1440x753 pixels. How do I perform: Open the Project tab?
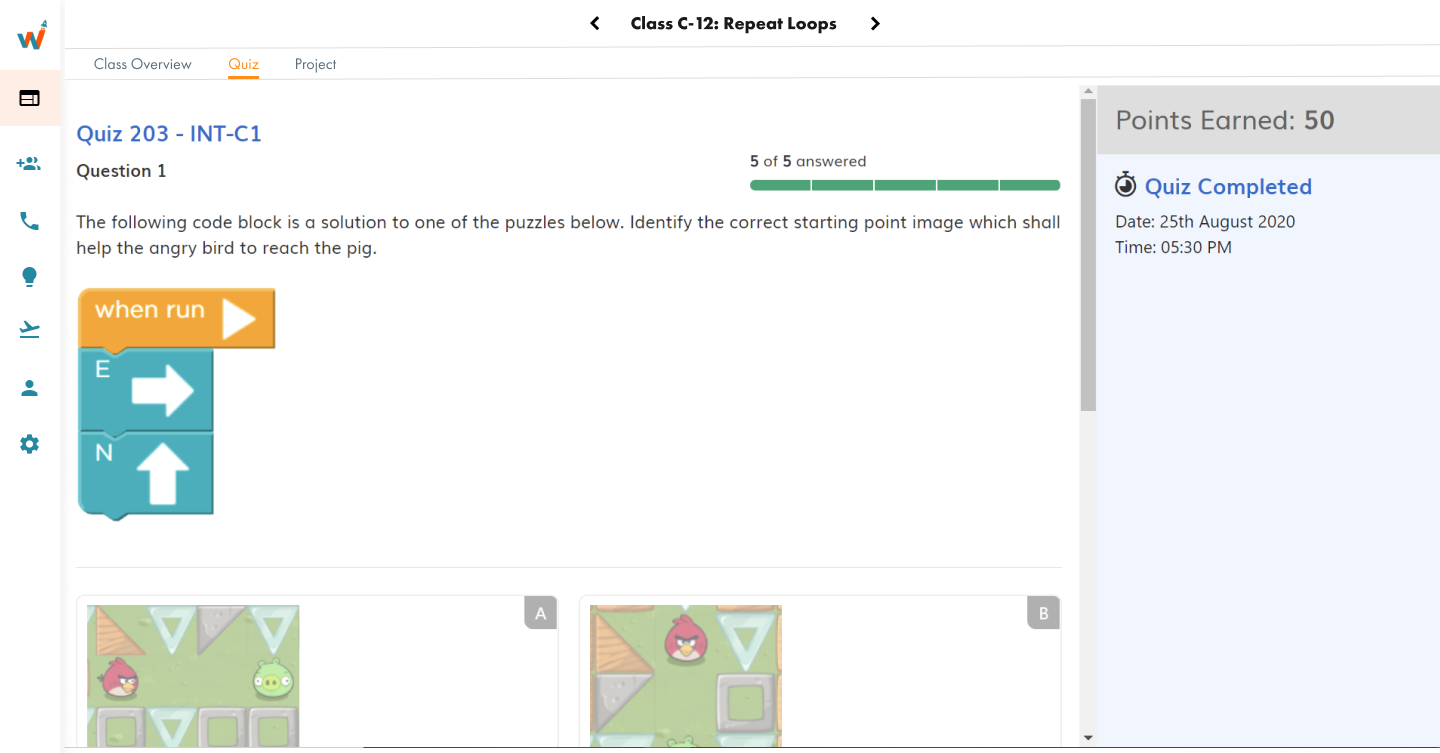click(315, 64)
